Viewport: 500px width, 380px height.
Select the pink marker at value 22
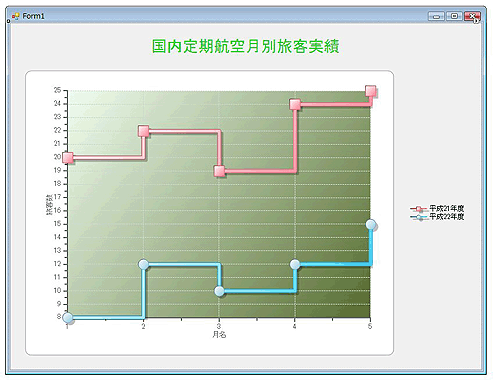[143, 131]
